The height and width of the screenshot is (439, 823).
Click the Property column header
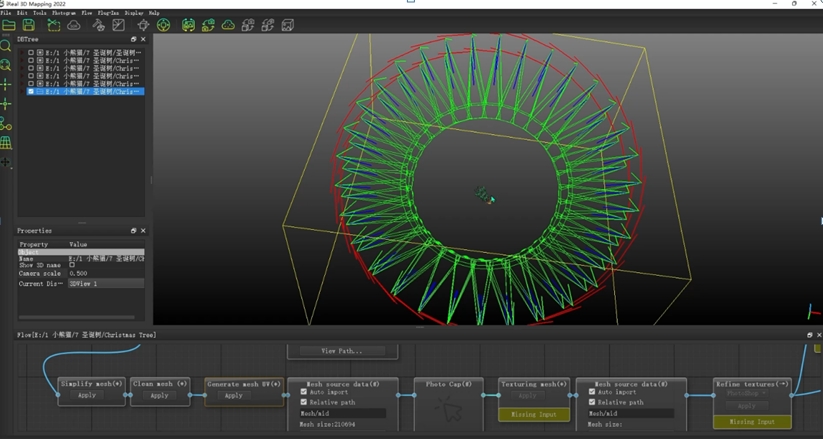[x=34, y=244]
